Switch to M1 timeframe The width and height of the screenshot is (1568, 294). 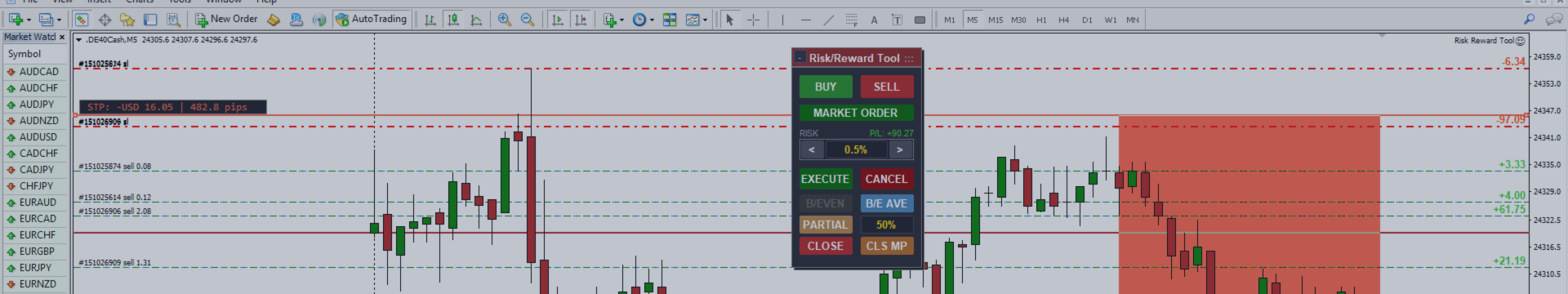click(x=949, y=20)
